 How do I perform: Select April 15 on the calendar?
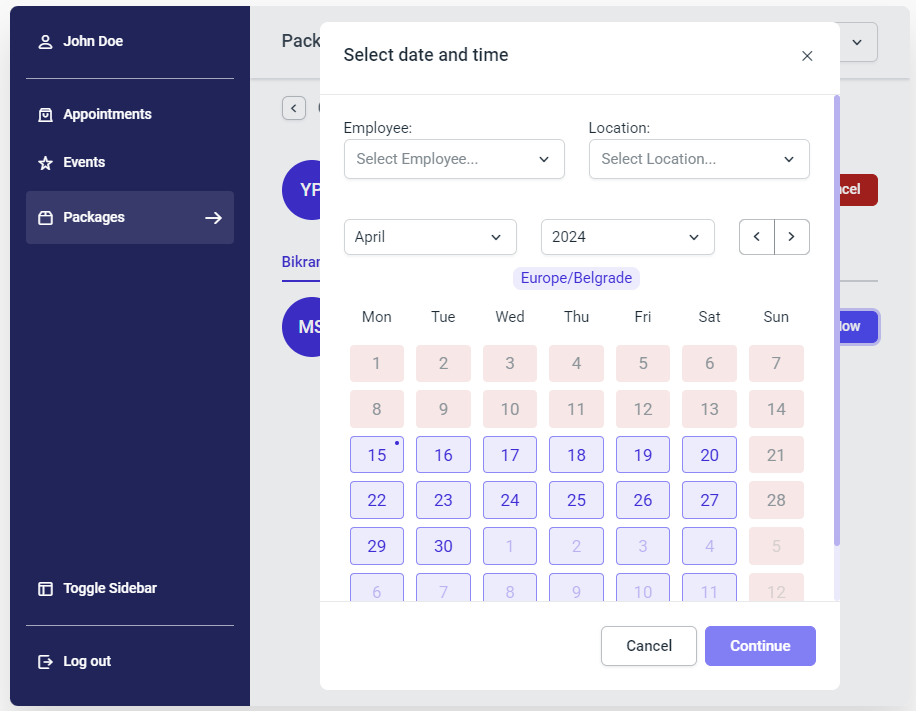pyautogui.click(x=377, y=455)
